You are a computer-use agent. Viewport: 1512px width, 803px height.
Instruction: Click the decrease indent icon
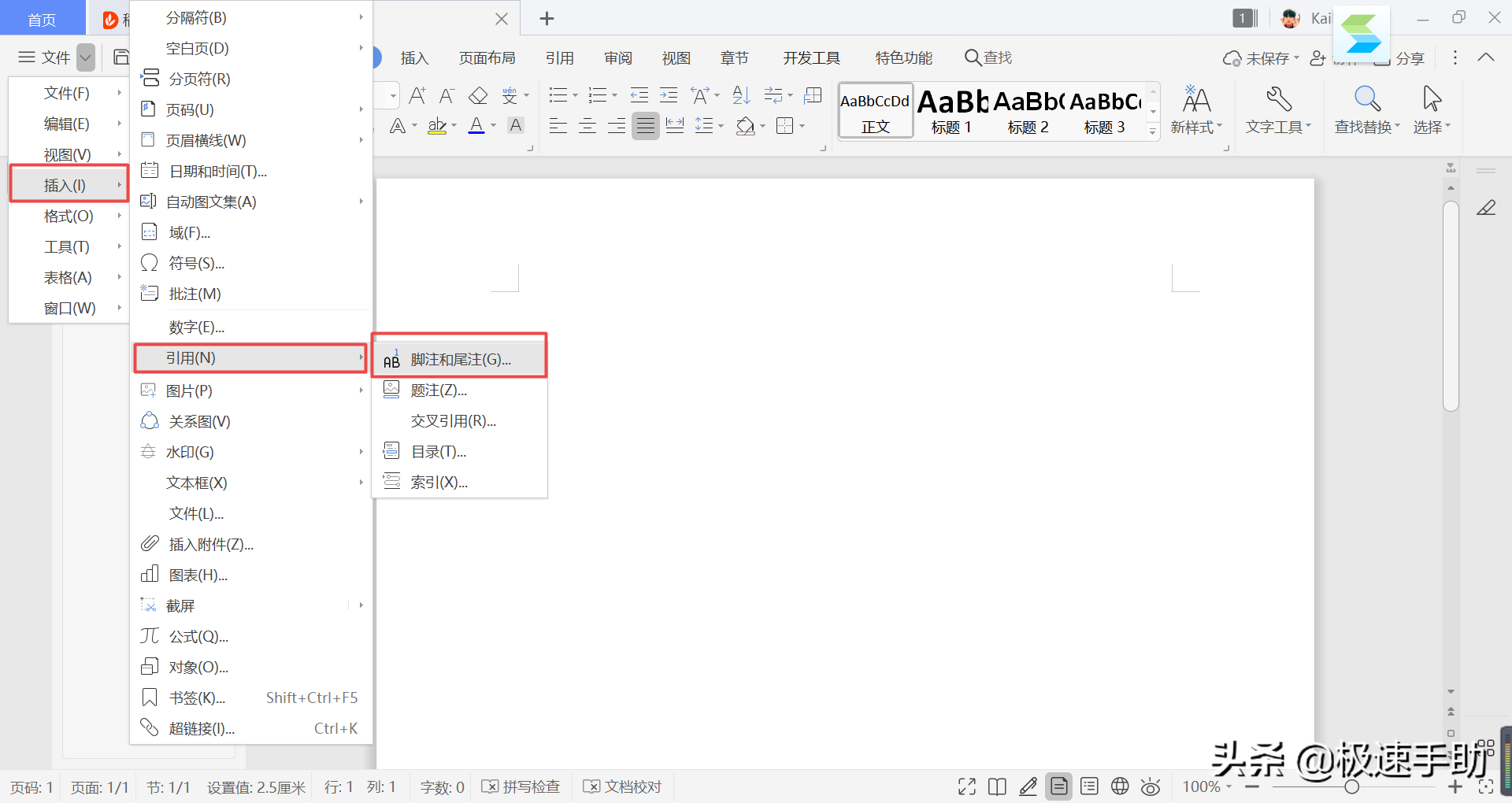coord(639,96)
